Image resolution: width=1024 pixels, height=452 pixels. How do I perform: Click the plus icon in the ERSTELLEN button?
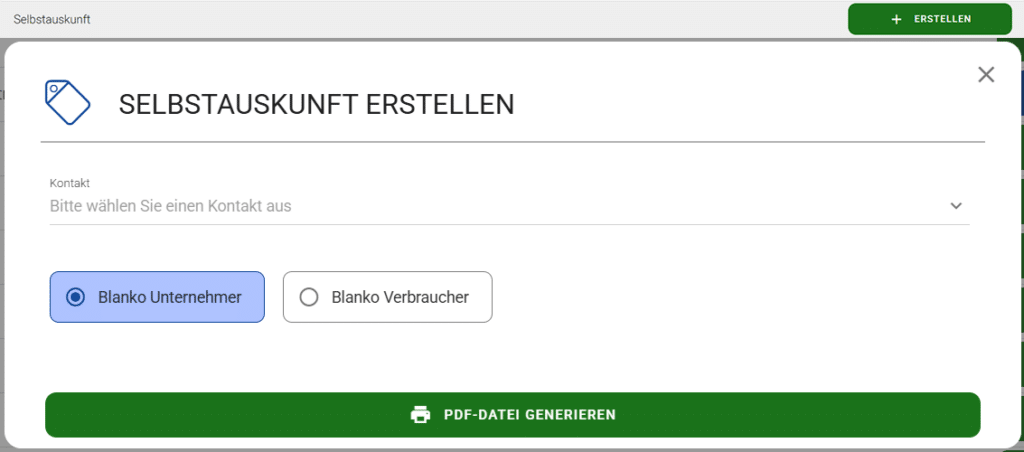pos(896,19)
